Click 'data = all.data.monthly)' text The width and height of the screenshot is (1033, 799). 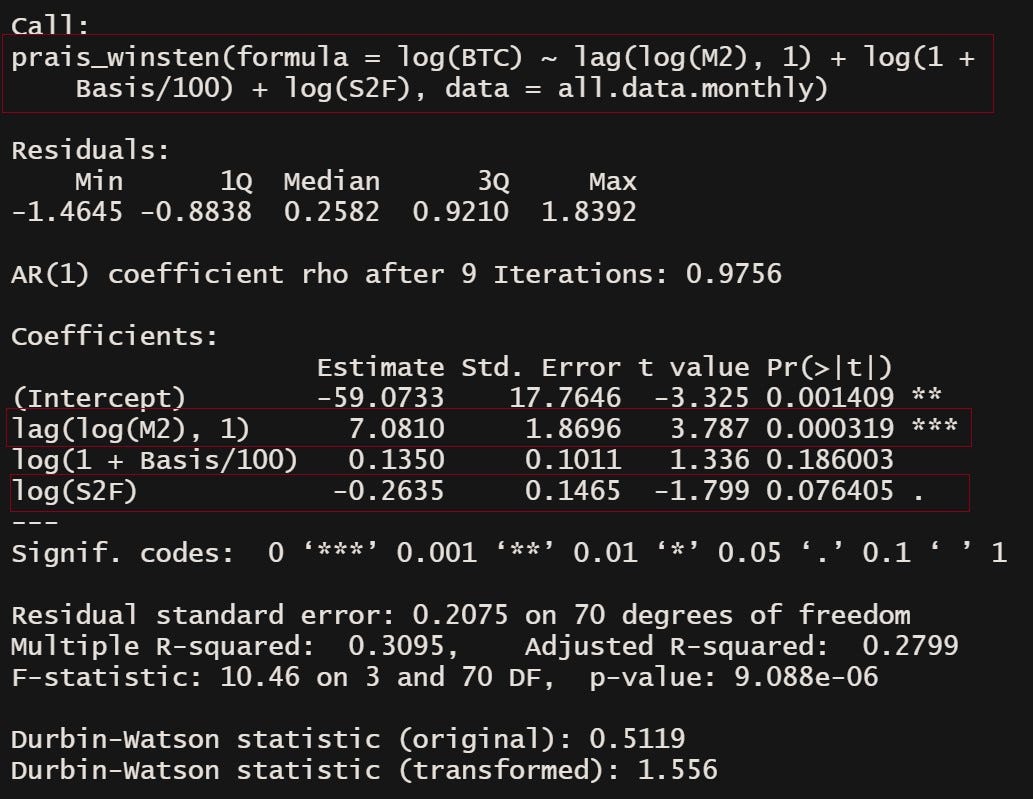pyautogui.click(x=636, y=88)
